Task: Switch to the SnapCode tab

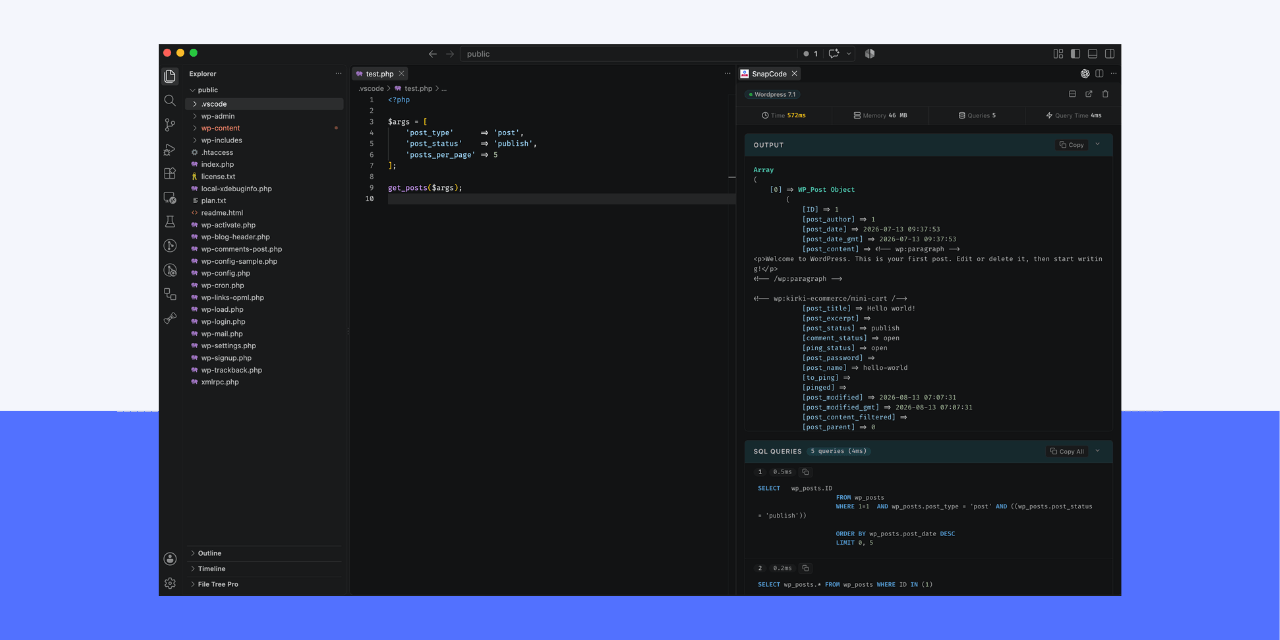Action: tap(768, 74)
